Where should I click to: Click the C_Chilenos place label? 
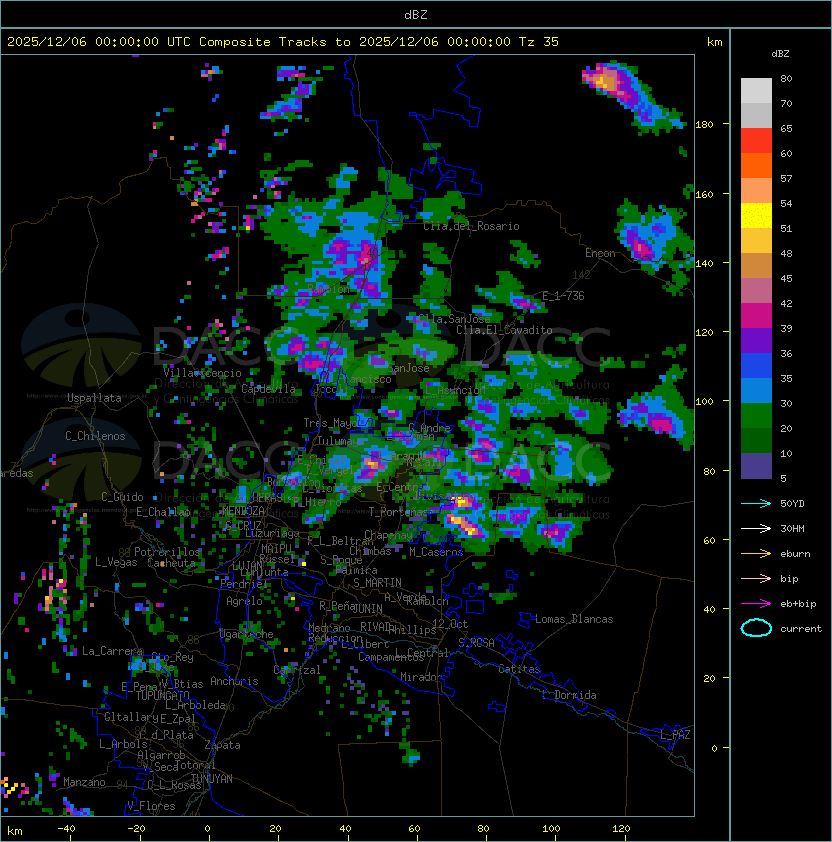[95, 436]
